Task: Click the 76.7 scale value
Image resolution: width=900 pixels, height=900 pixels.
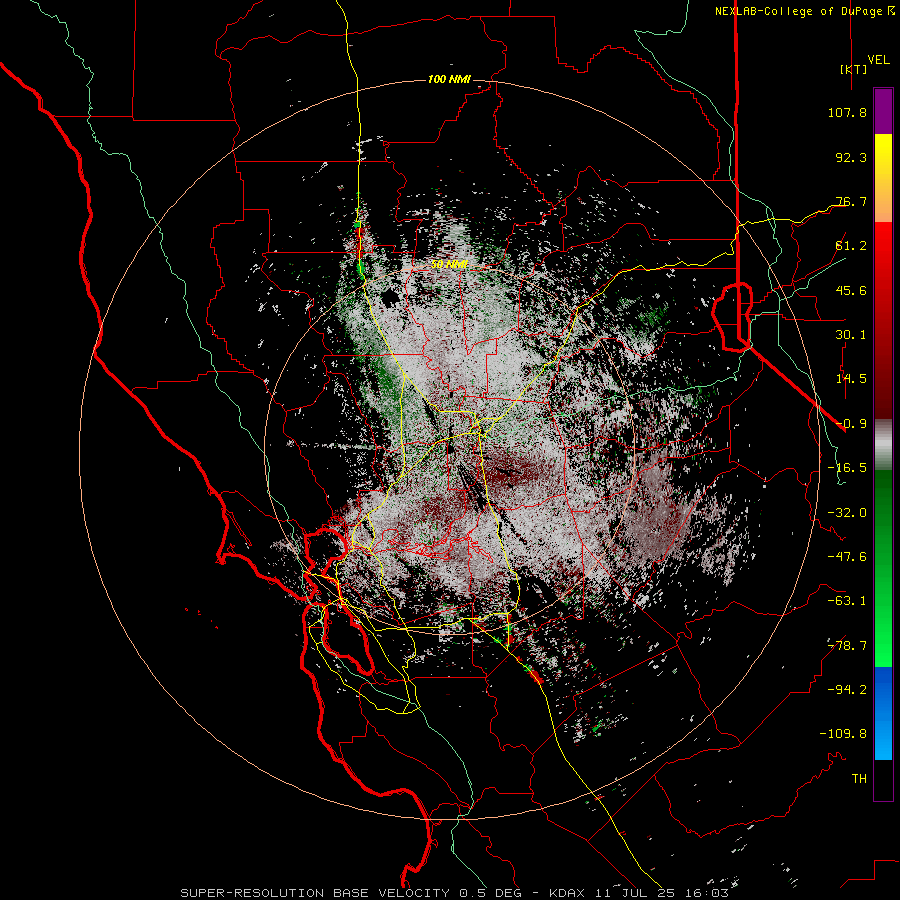Action: 851,201
